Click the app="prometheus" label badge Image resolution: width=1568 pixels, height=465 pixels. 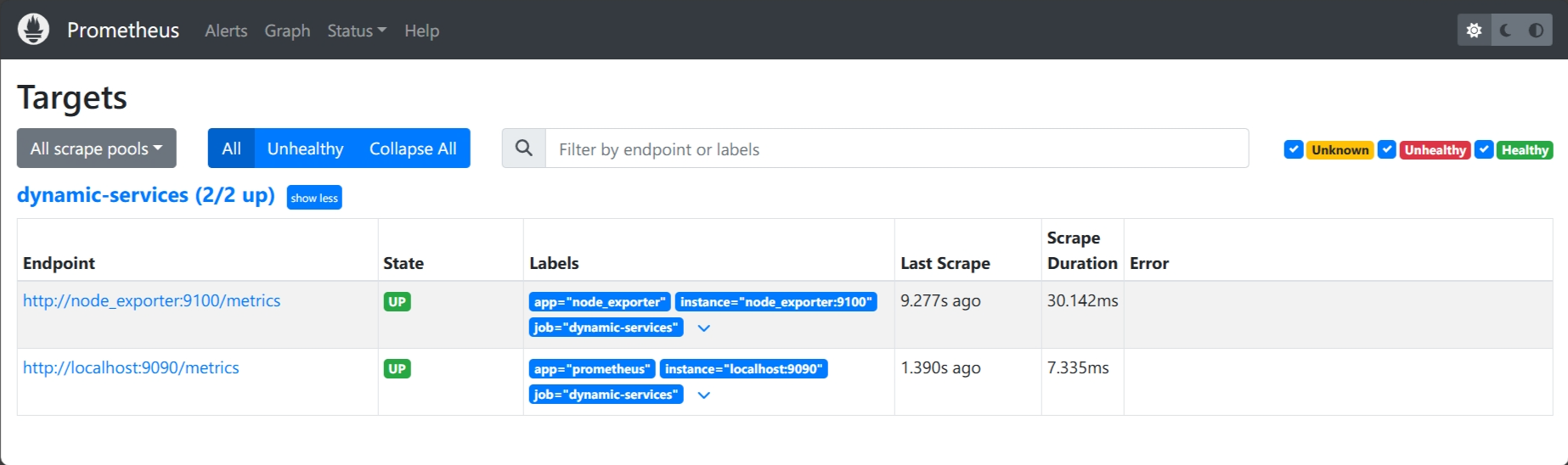592,369
